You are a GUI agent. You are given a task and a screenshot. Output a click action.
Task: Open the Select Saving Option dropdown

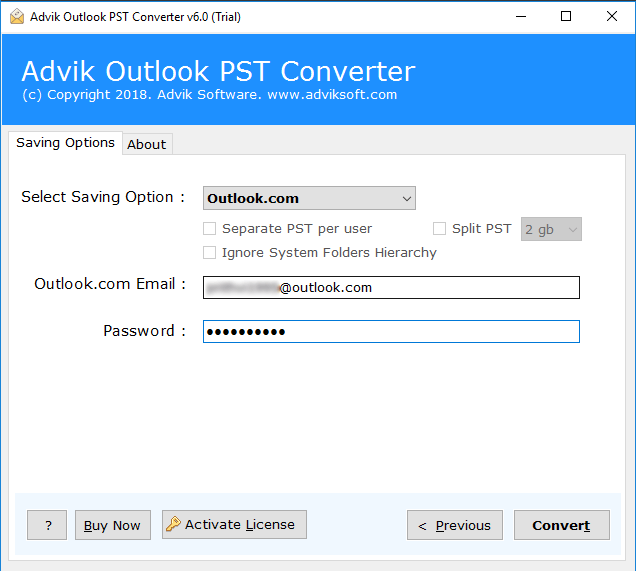coord(309,198)
